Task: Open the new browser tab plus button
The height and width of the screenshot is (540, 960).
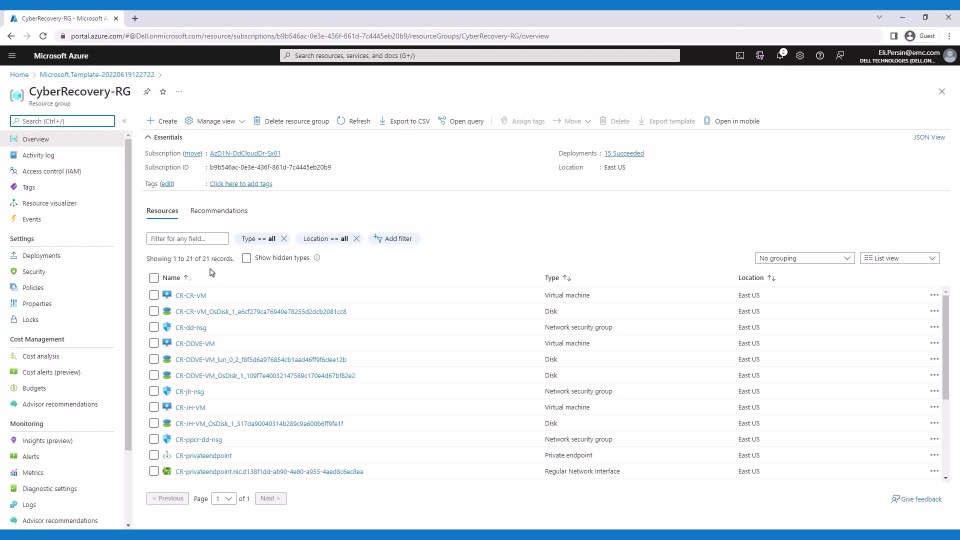Action: (135, 18)
